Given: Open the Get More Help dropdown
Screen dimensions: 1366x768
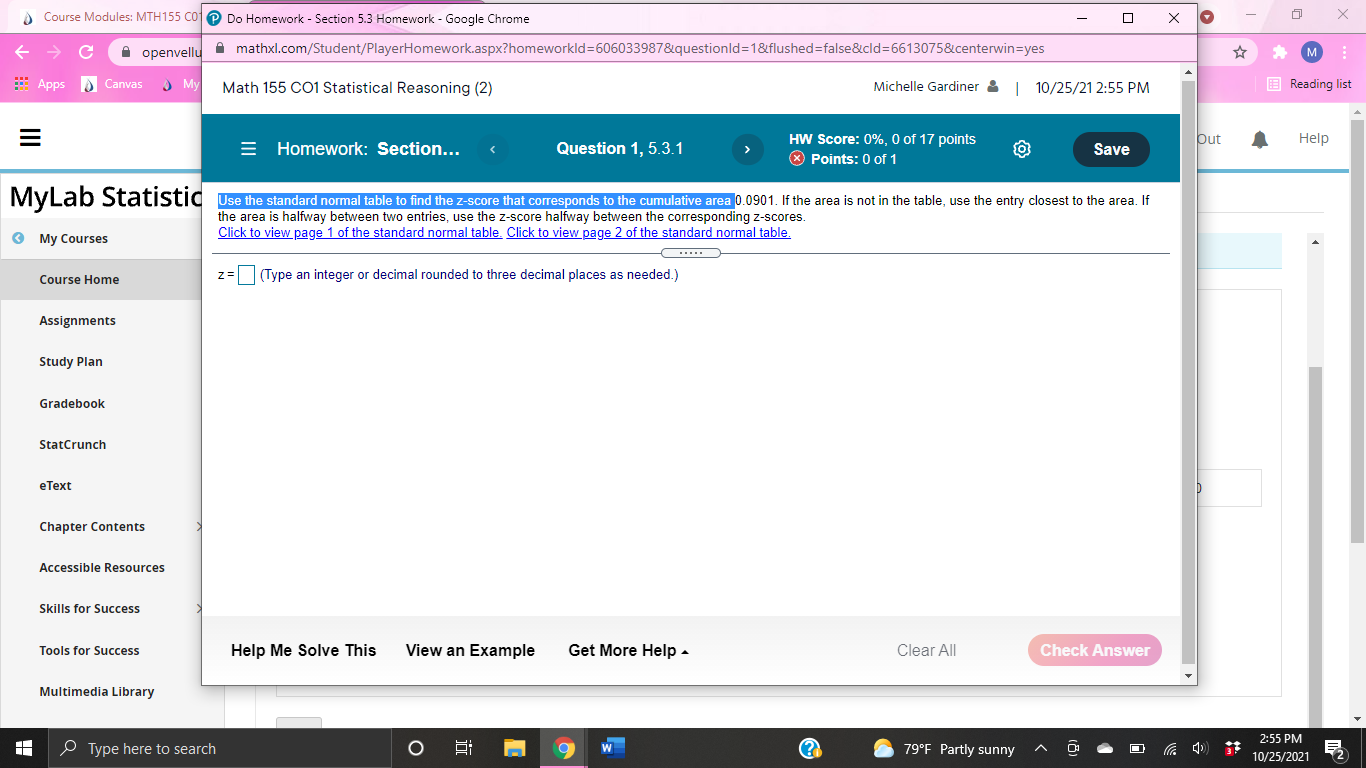Looking at the screenshot, I should (x=628, y=651).
